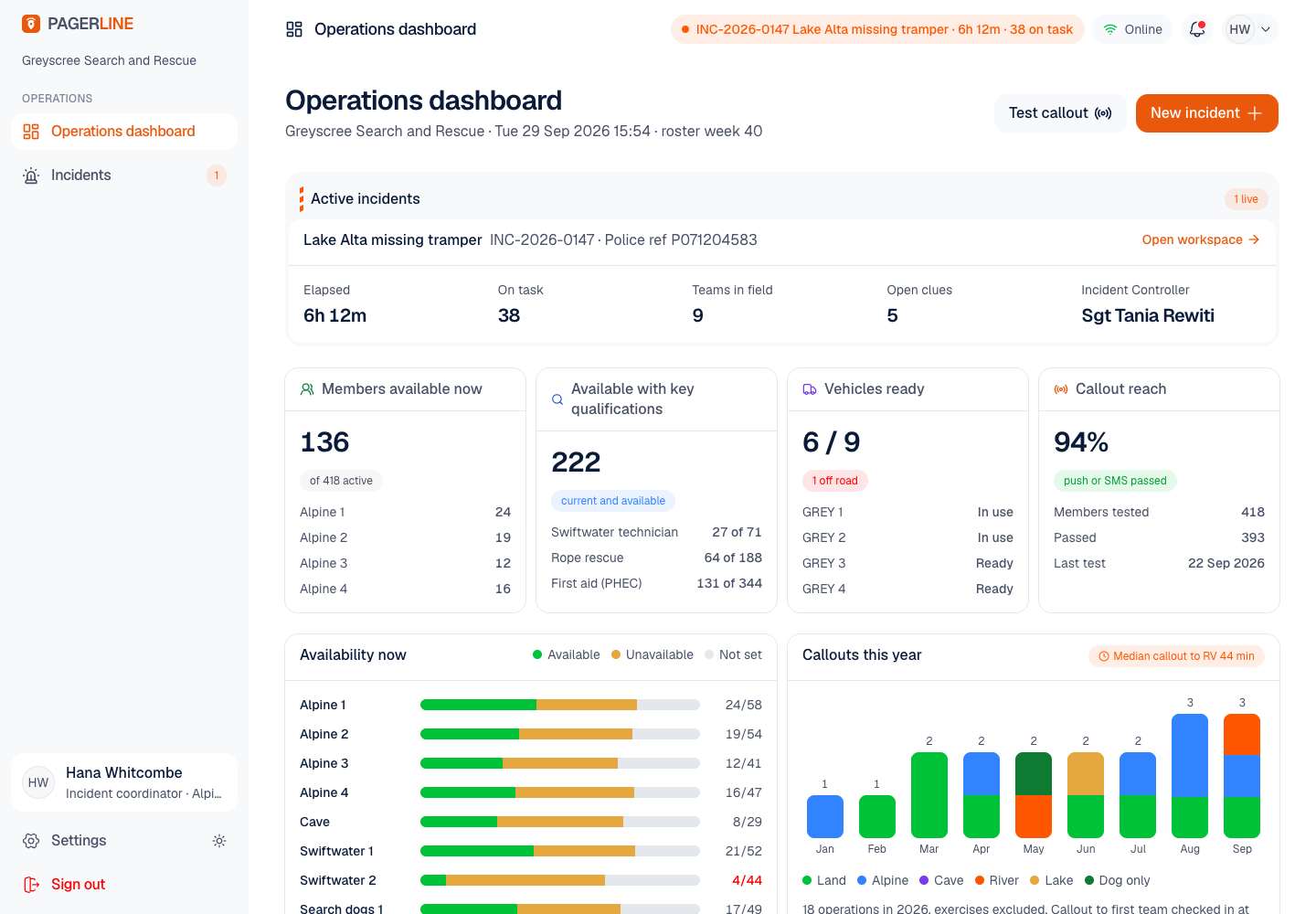Start a New incident
Screen dimensions: 1316x914
pos(1207,113)
